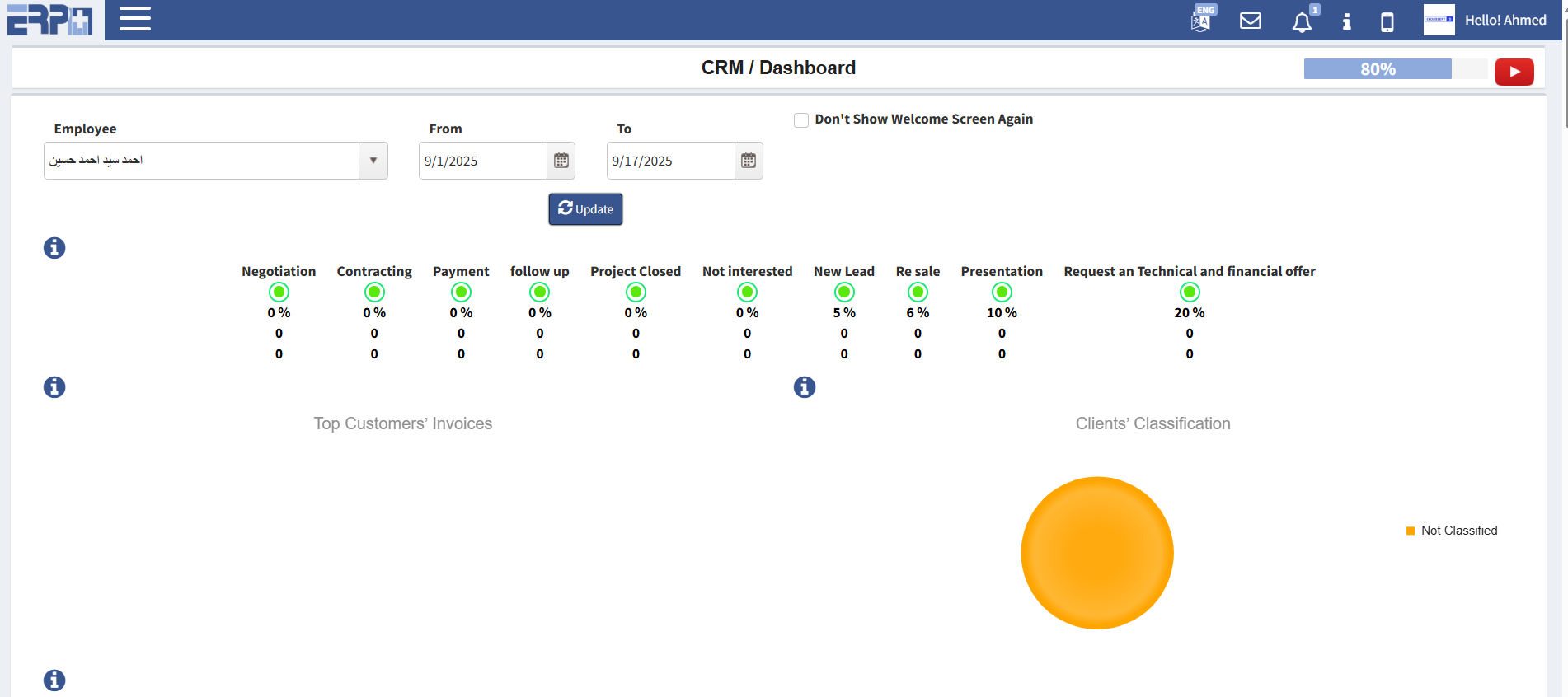Open the notifications bell icon
1568x697 pixels.
(1302, 21)
